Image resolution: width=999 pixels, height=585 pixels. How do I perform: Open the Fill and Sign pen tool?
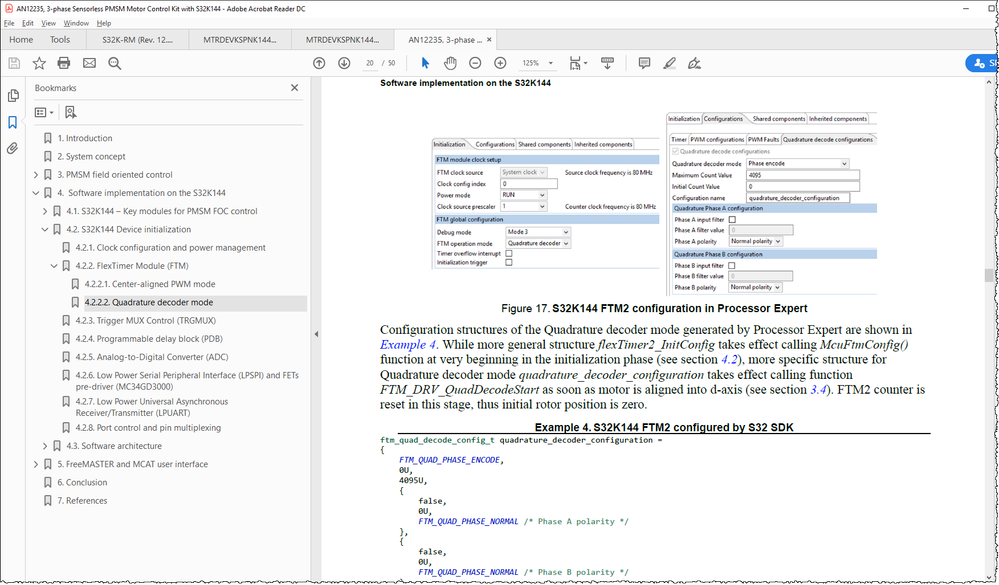[x=694, y=63]
